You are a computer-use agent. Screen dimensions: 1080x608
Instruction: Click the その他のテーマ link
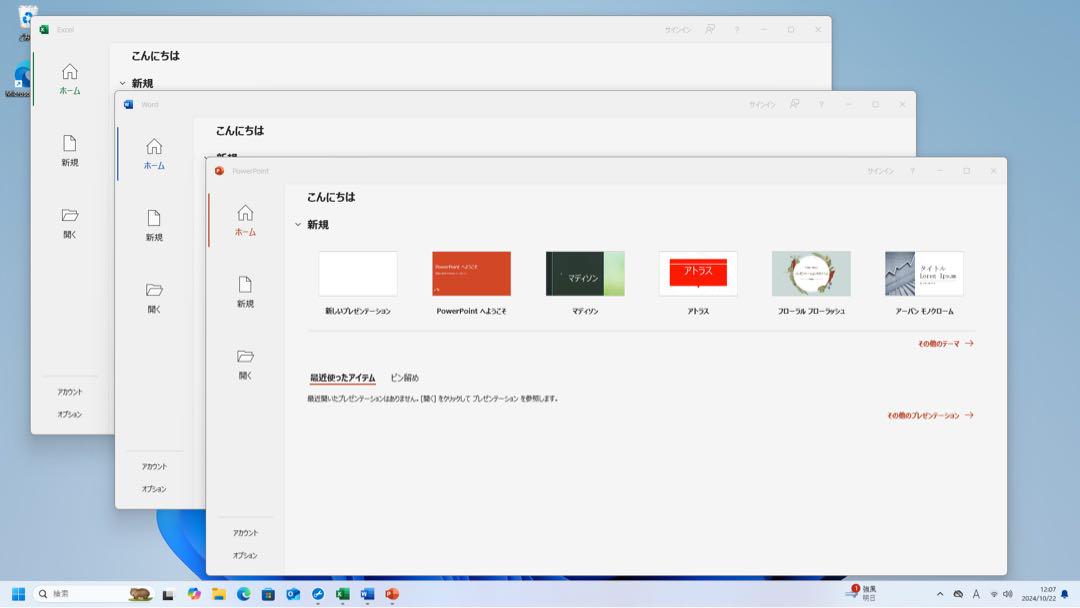945,344
